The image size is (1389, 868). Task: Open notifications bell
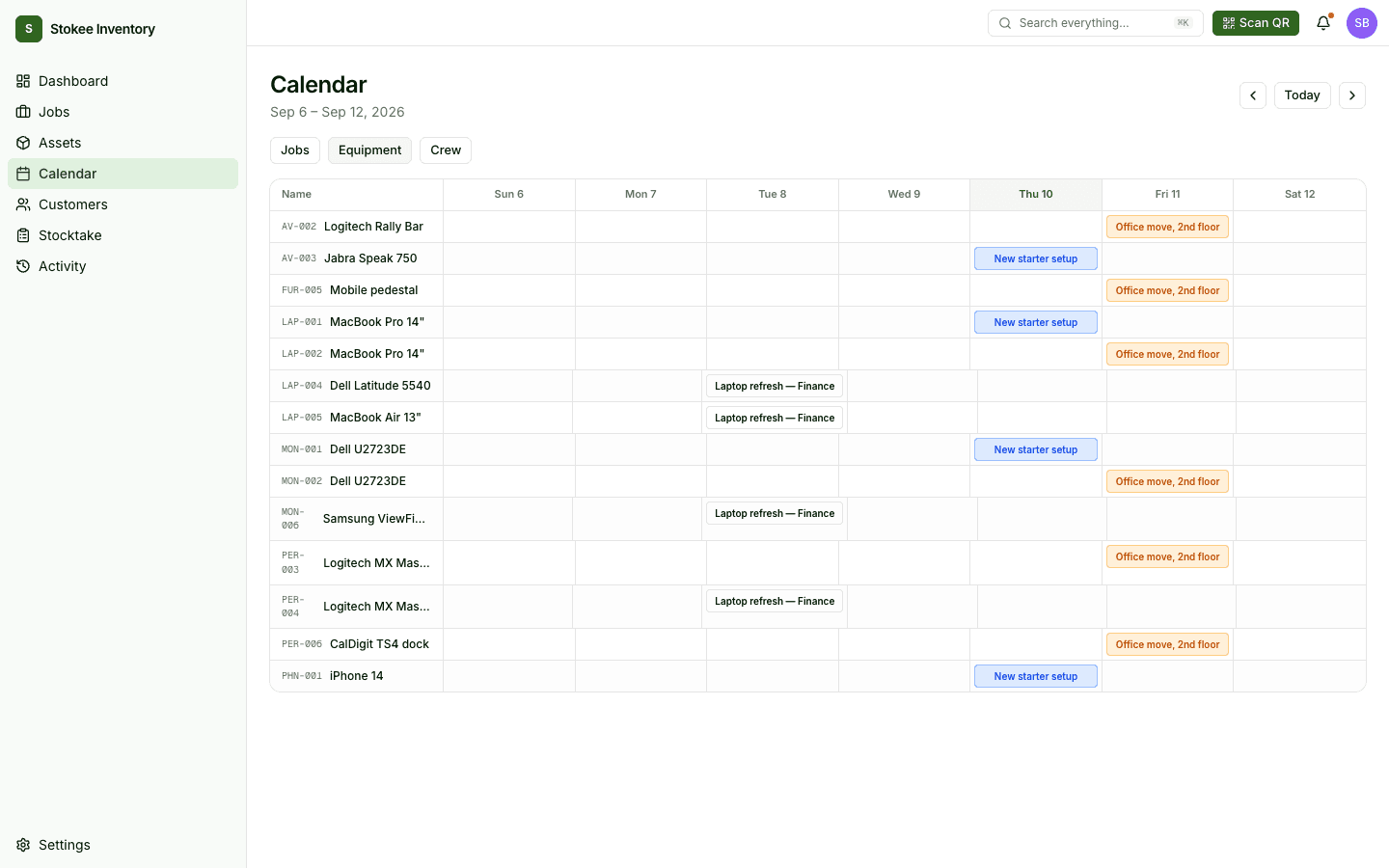click(1323, 23)
